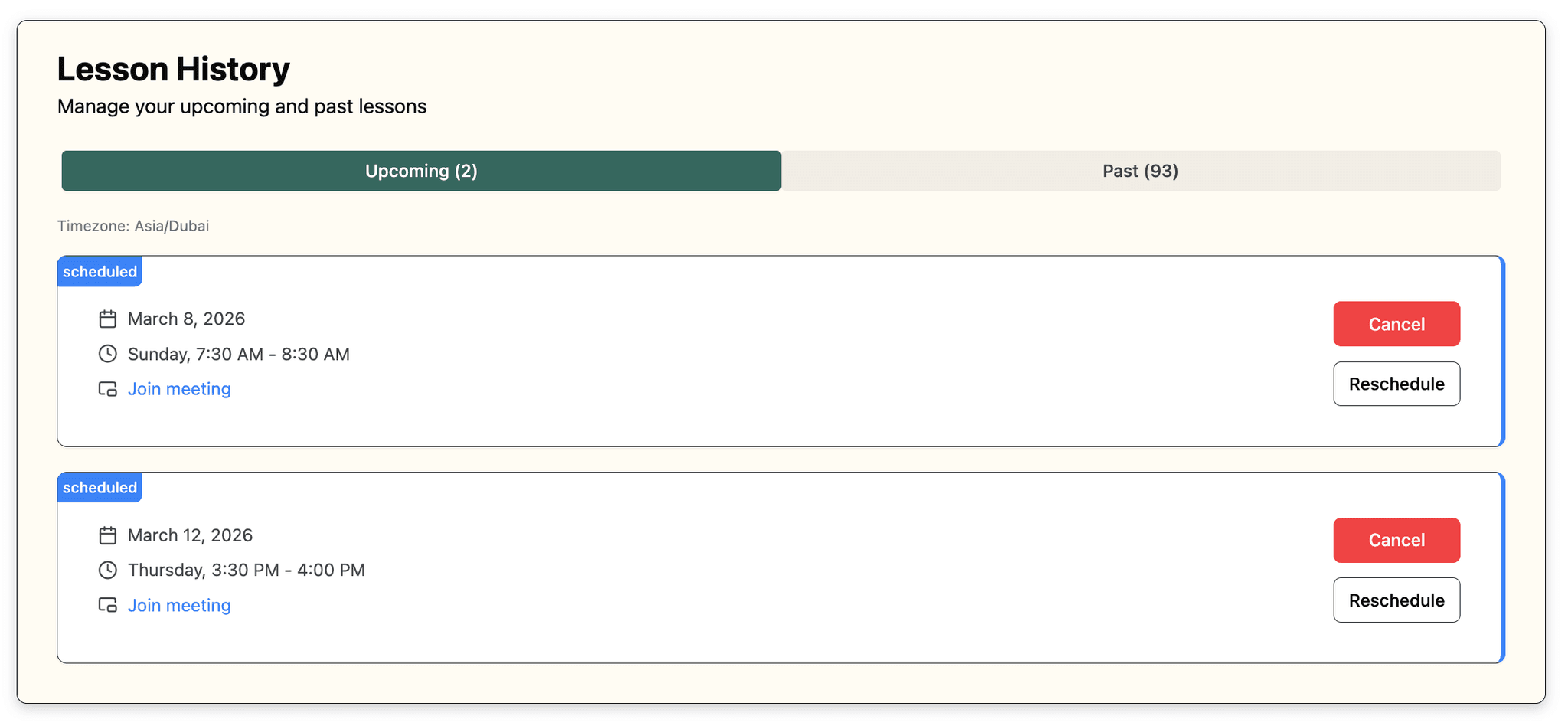This screenshot has width=1568, height=726.
Task: Cancel the March 12 lesson
Action: click(1396, 540)
